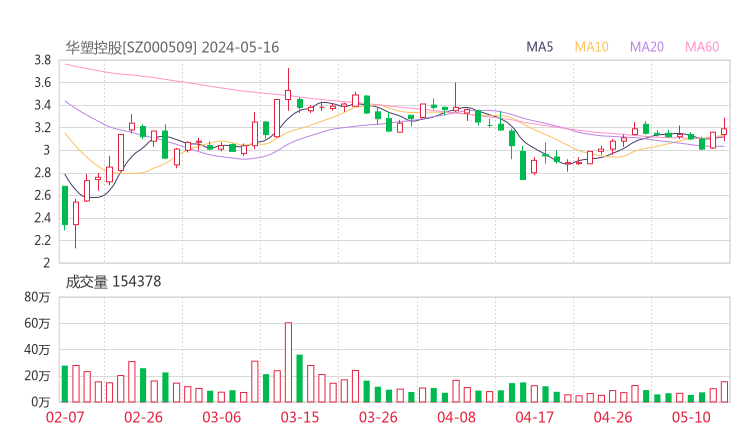Viewport: 740px width, 440px height.
Task: Click the last red candlestick on the right
Action: (x=724, y=129)
